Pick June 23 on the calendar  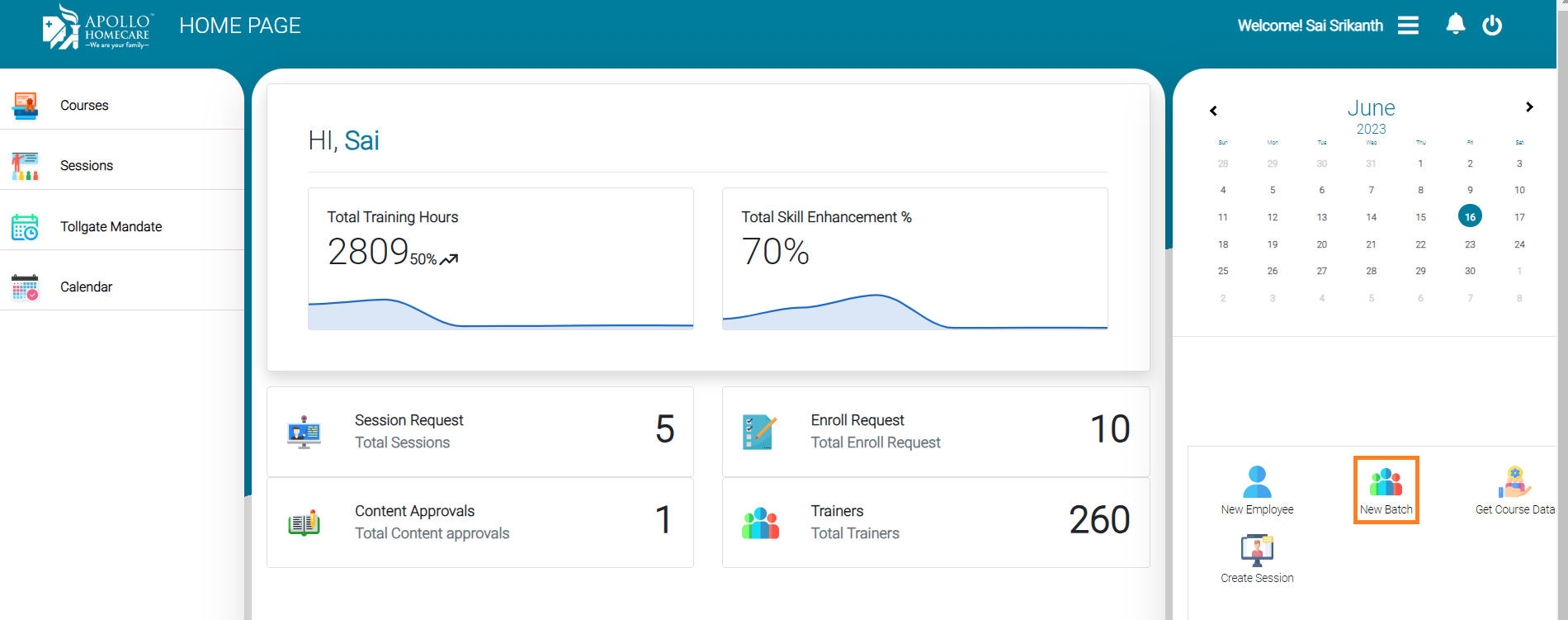click(x=1470, y=244)
